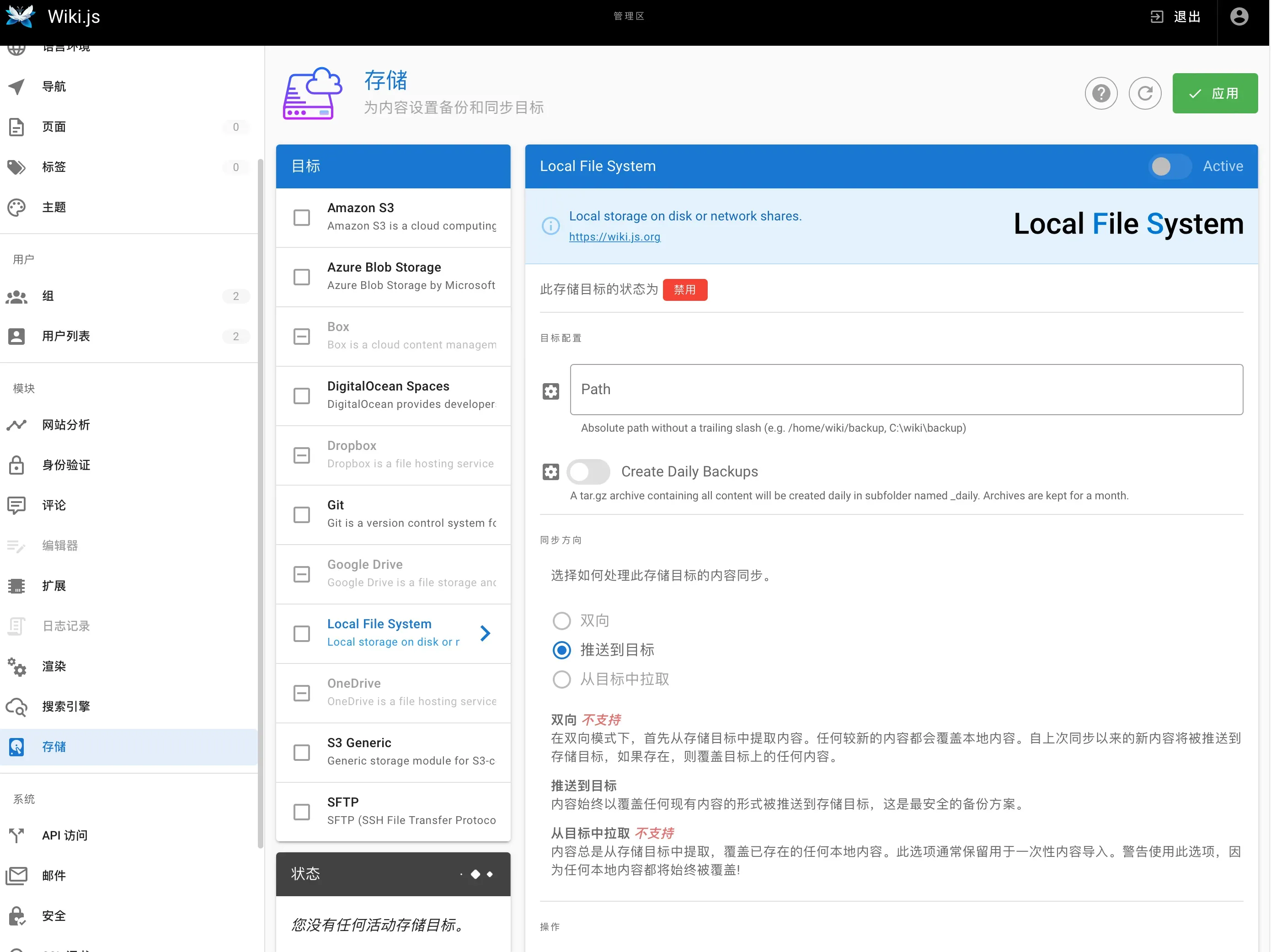This screenshot has height=952, width=1271.
Task: Click the shield lock icon for 安全
Action: (16, 916)
